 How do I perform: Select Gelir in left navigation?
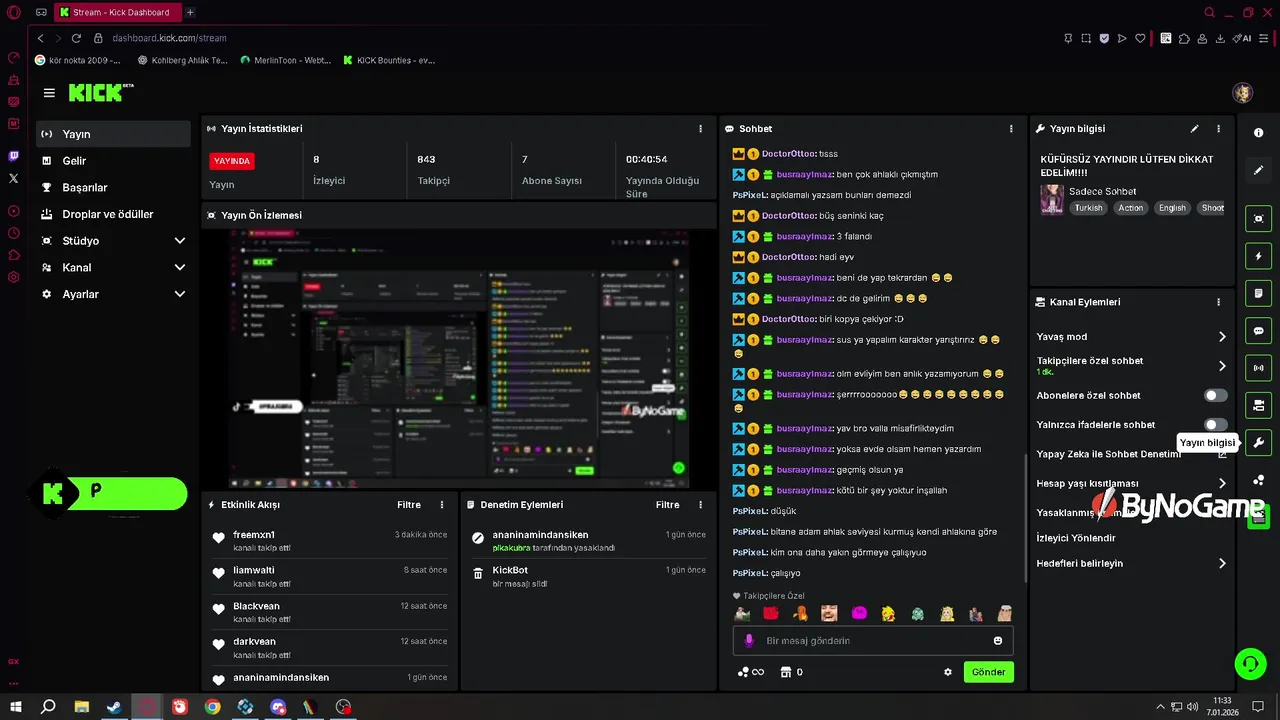tap(113, 161)
